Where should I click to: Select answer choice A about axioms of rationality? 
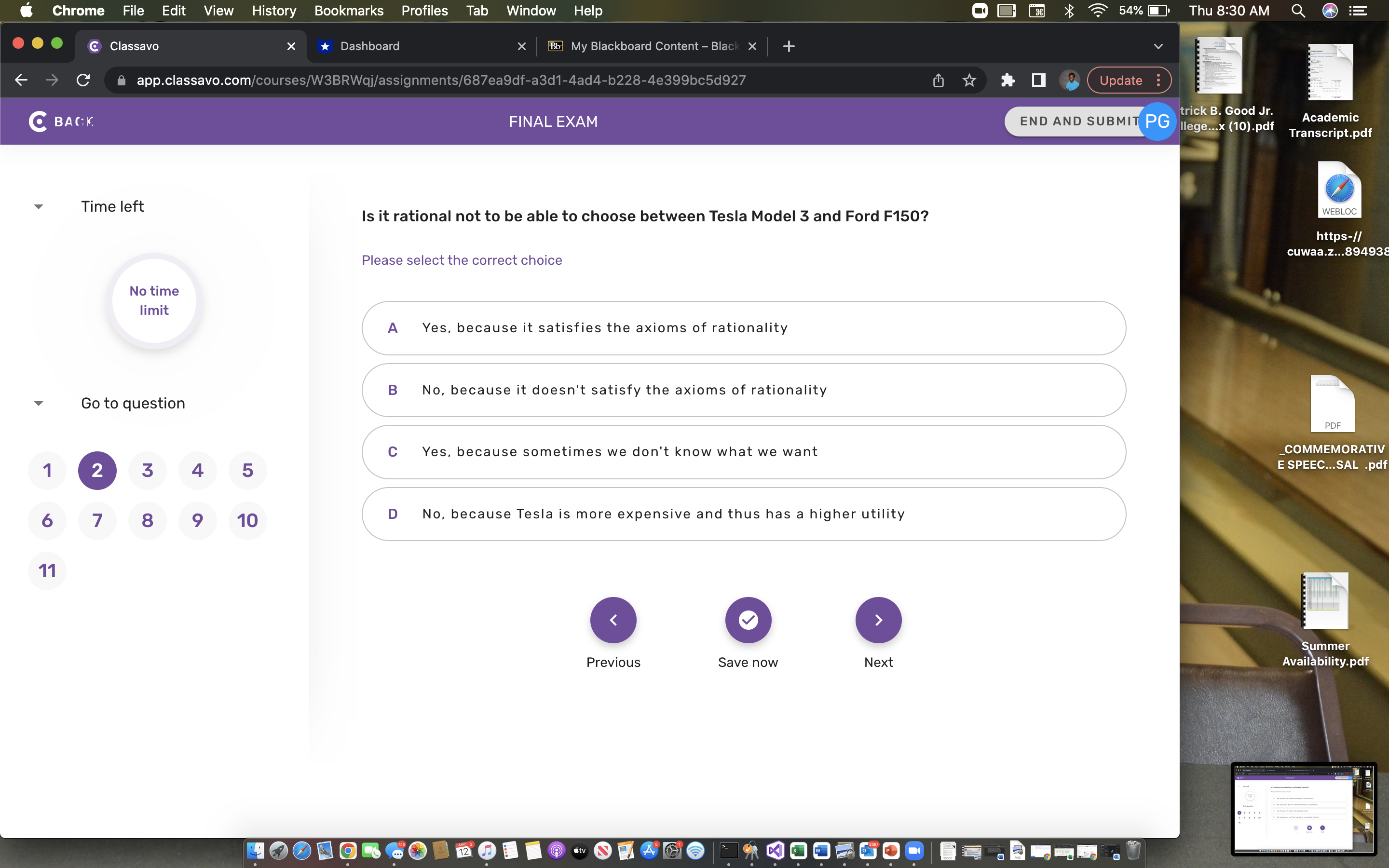(x=742, y=328)
